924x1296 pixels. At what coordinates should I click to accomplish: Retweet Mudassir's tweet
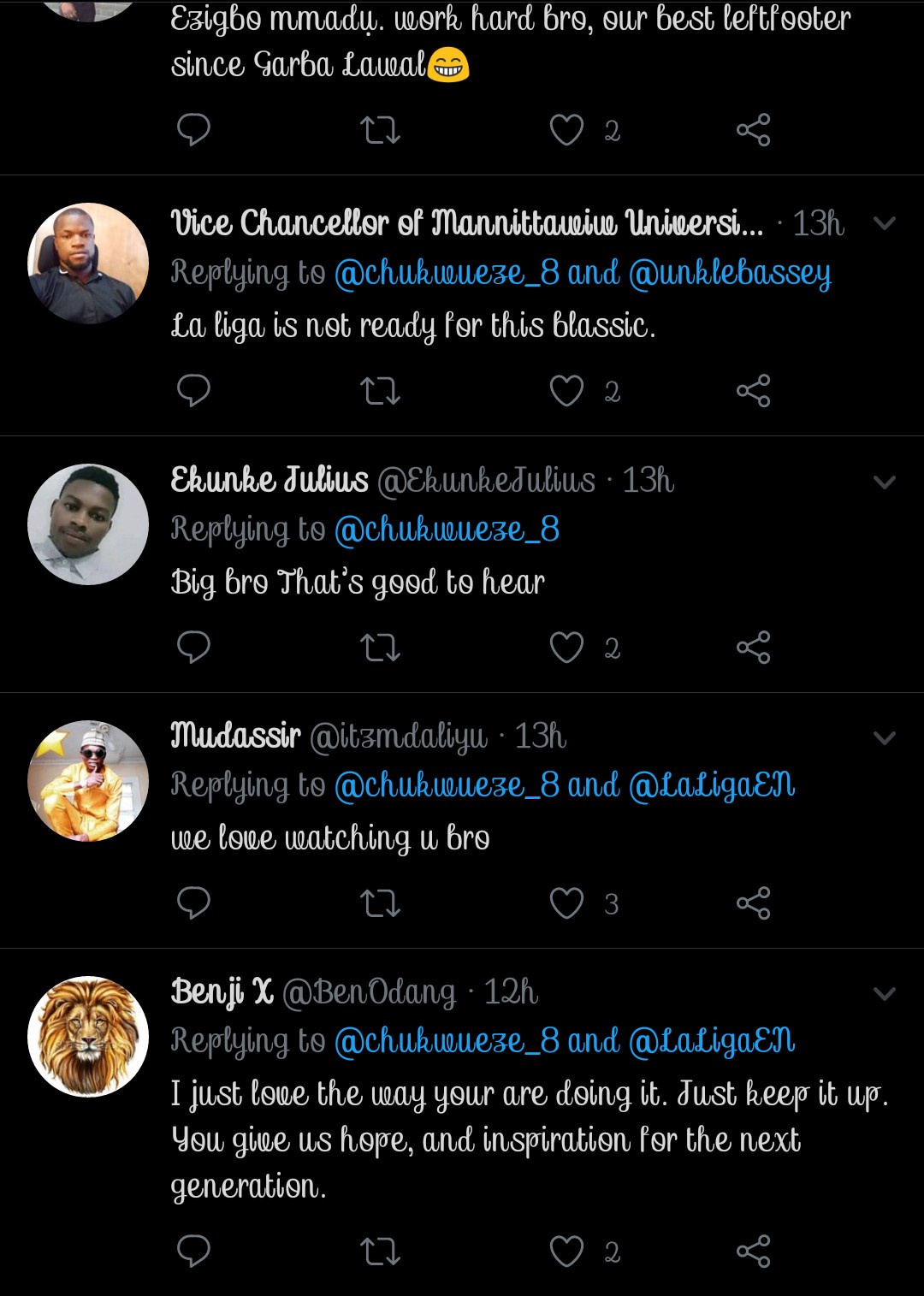[x=381, y=903]
